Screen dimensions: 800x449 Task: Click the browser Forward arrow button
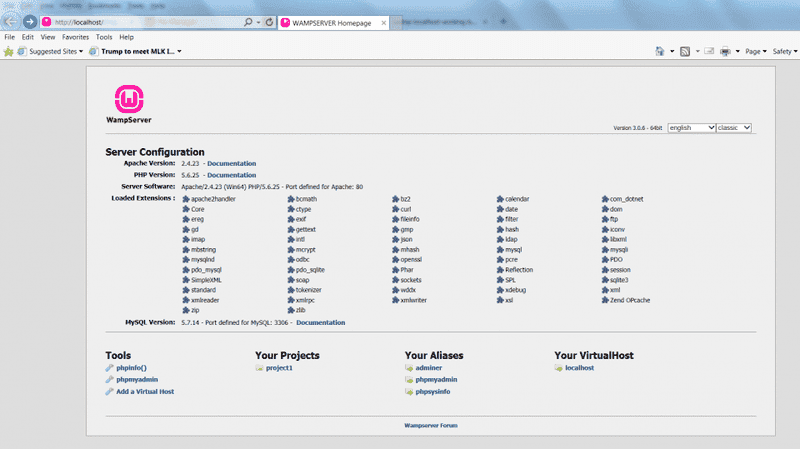tap(29, 21)
